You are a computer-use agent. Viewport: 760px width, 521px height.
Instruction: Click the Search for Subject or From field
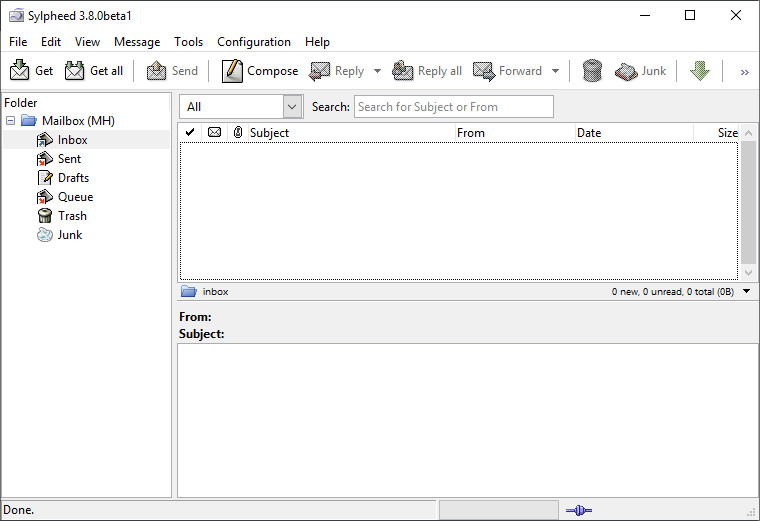pos(454,107)
